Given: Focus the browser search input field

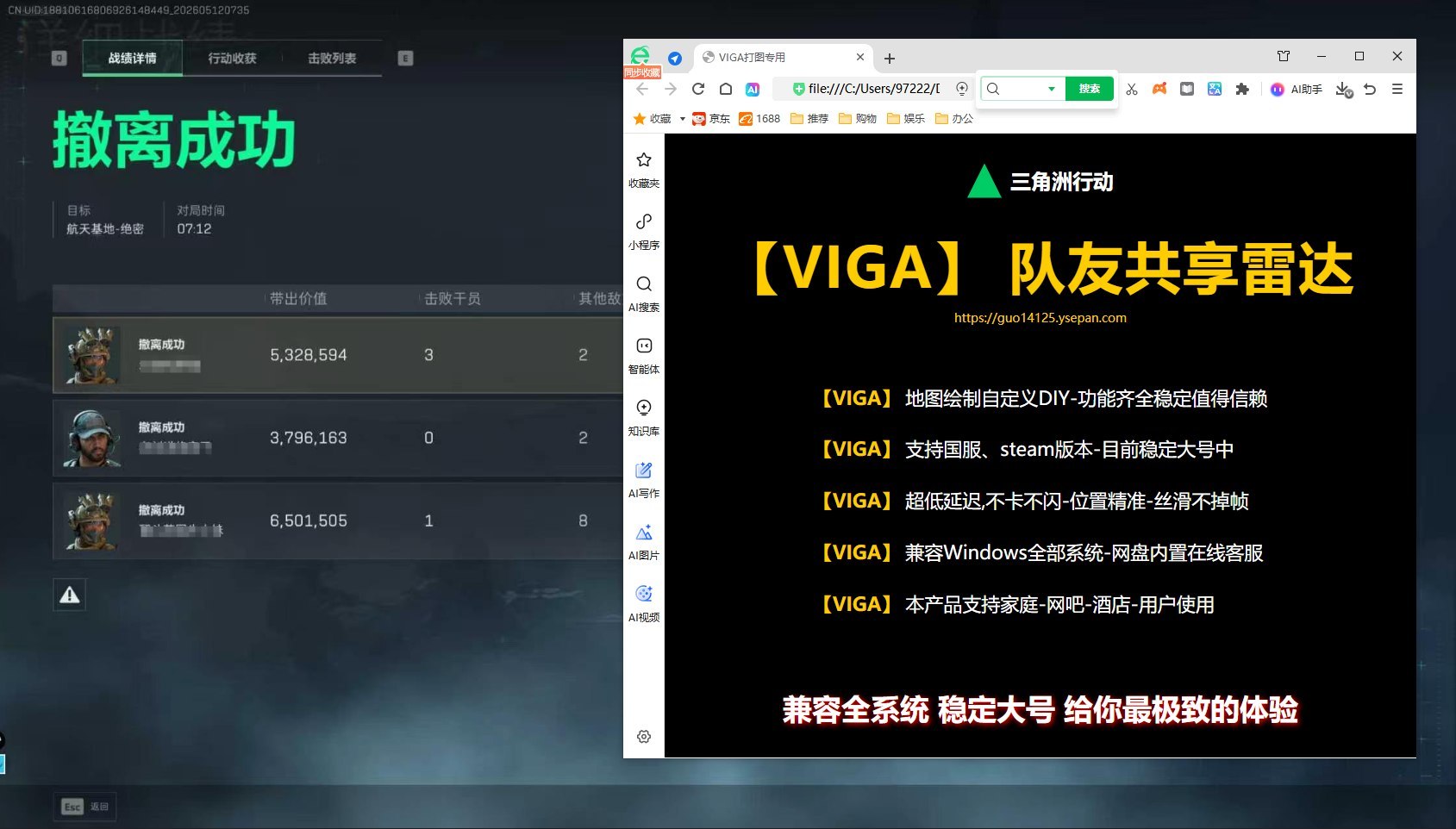Looking at the screenshot, I should pos(1022,89).
